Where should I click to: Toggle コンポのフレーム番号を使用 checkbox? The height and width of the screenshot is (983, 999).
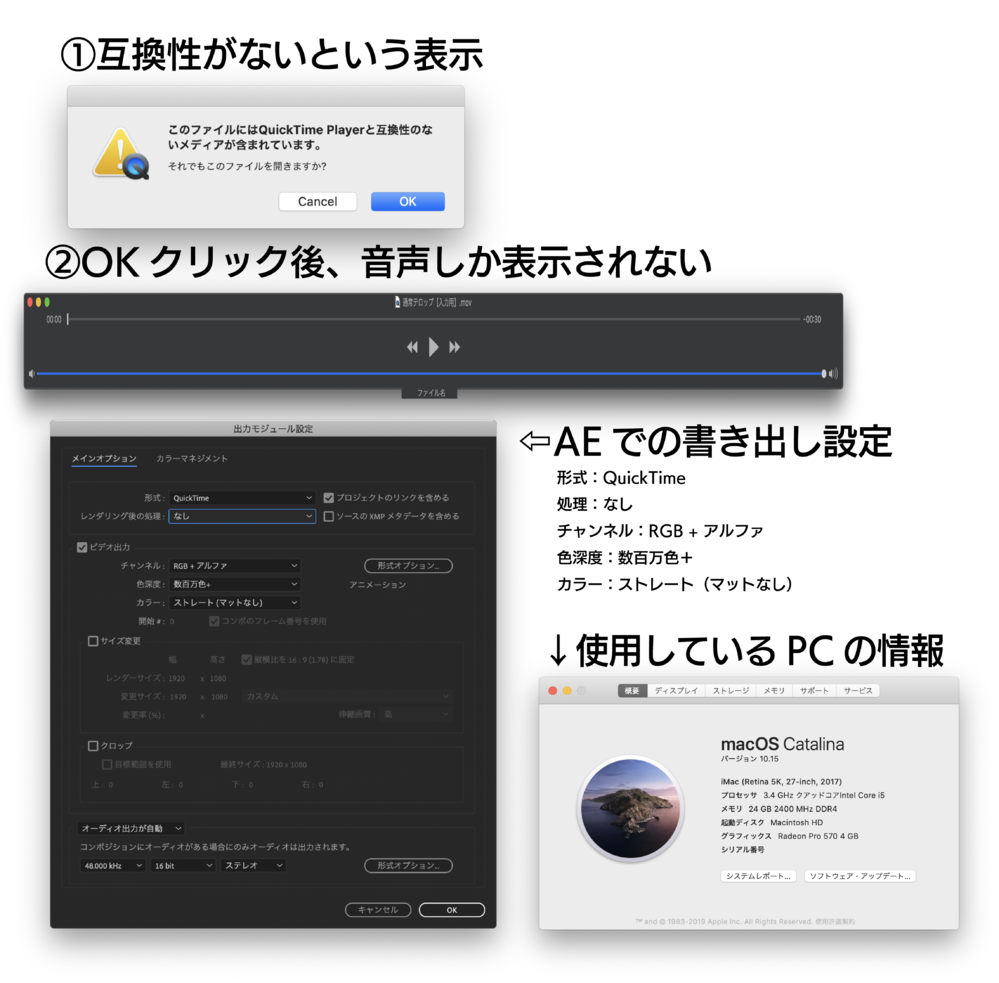click(214, 621)
